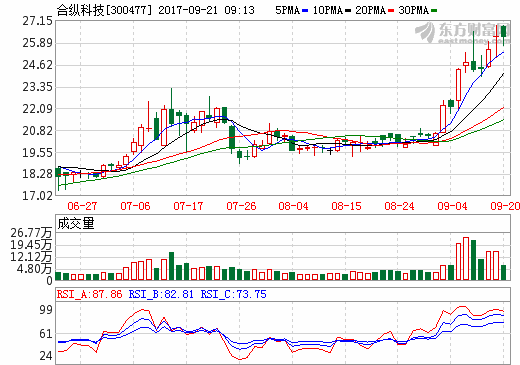Click the 20.82 price axis label

tap(37, 131)
